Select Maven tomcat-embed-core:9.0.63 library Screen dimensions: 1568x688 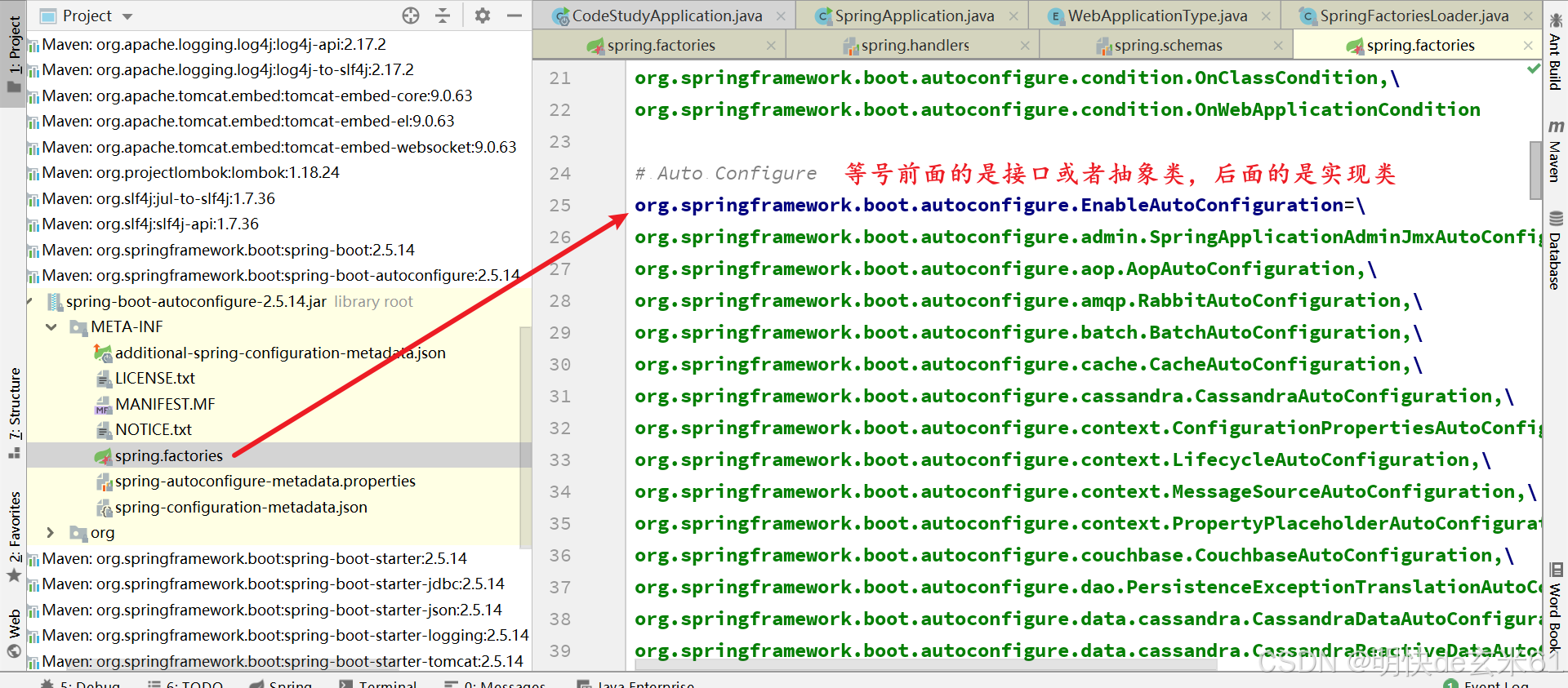pos(257,96)
